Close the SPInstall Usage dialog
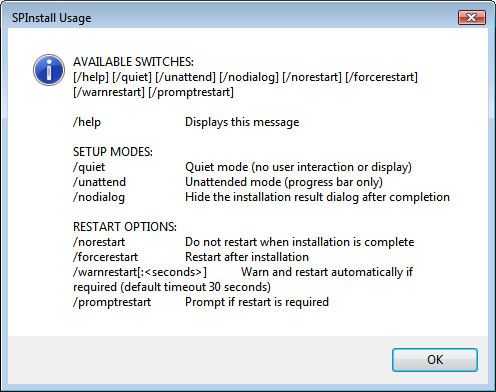This screenshot has width=496, height=392. (x=472, y=17)
